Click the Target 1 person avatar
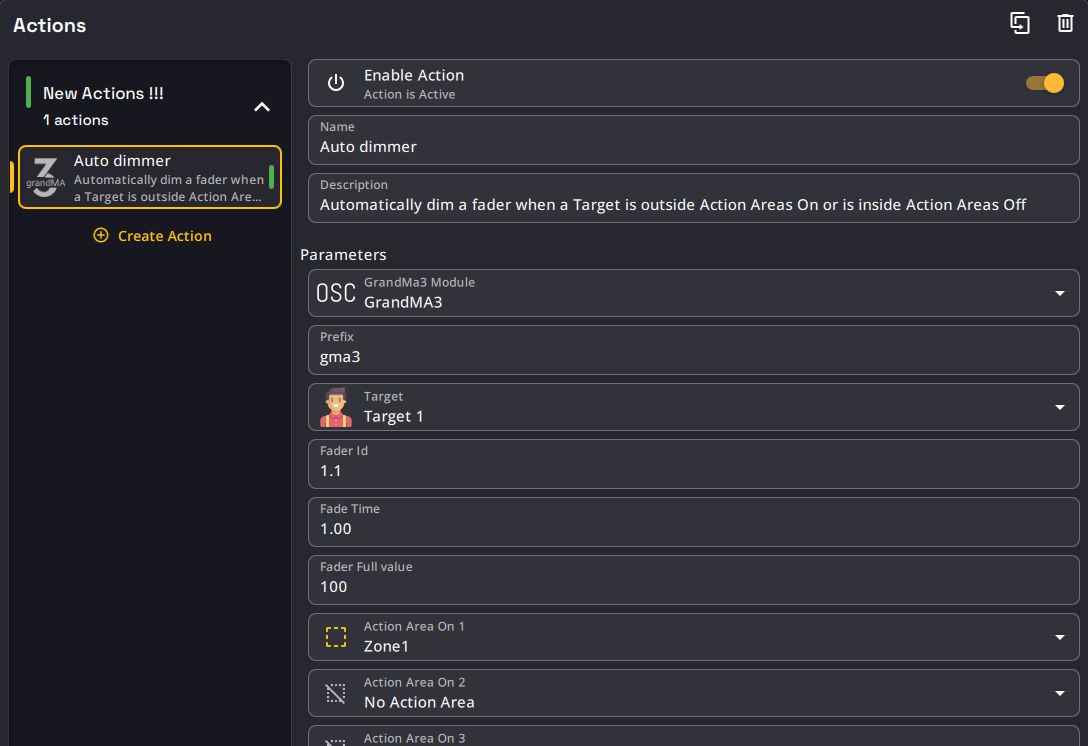This screenshot has width=1088, height=746. pyautogui.click(x=336, y=407)
